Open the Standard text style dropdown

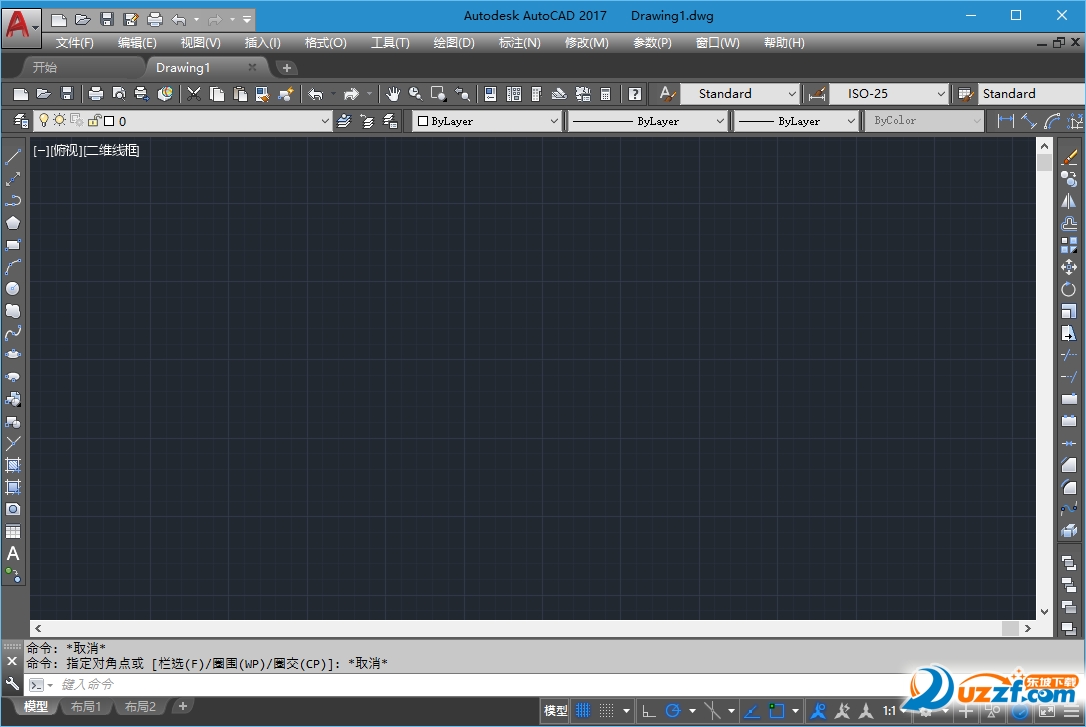coord(740,93)
